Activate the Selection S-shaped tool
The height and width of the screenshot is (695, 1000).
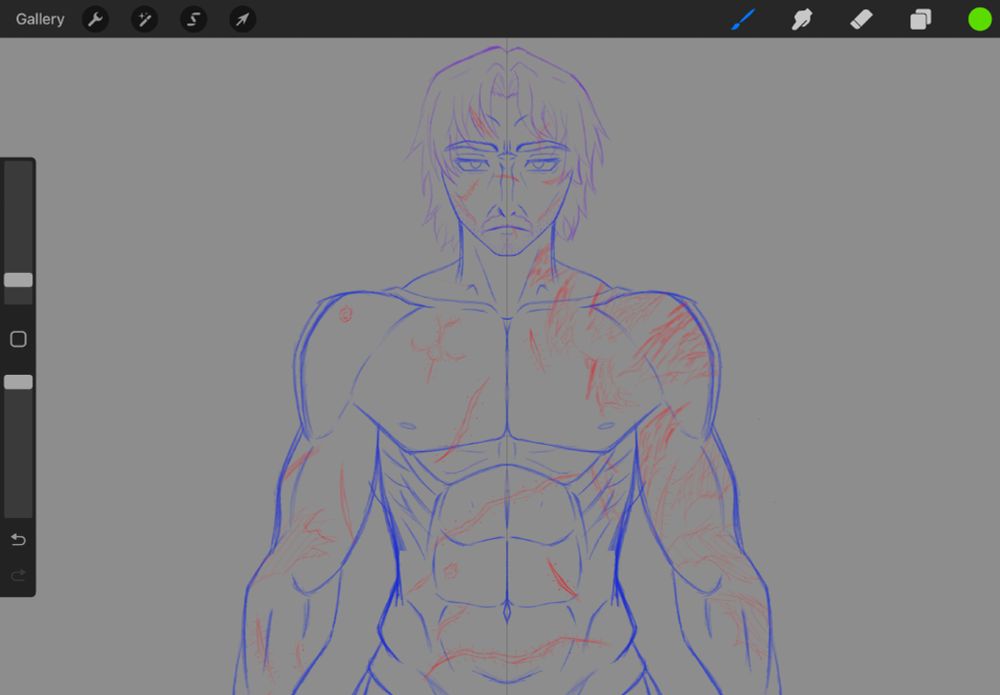(x=193, y=19)
